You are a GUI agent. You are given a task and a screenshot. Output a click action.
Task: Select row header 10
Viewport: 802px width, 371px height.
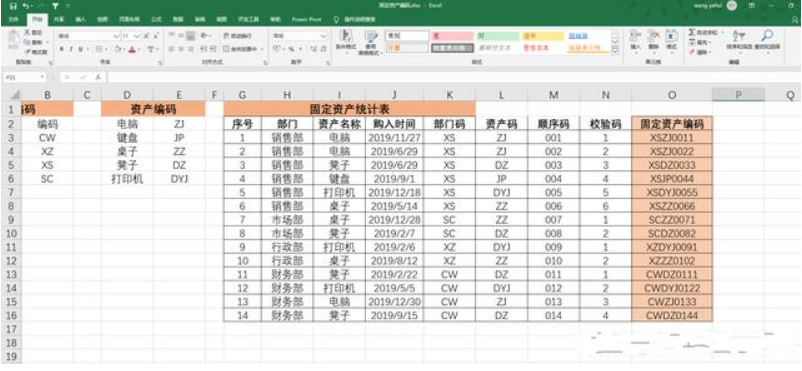(11, 233)
